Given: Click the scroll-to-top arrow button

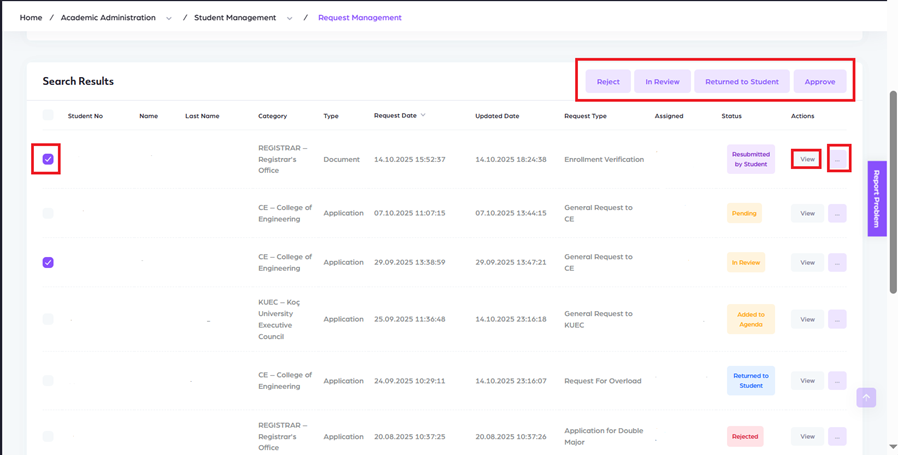Looking at the screenshot, I should pyautogui.click(x=866, y=397).
